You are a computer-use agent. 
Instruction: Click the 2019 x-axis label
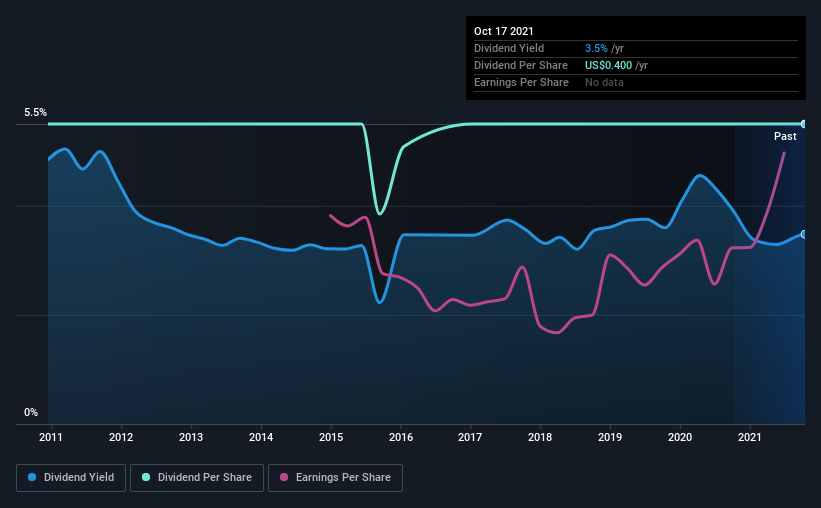[610, 437]
